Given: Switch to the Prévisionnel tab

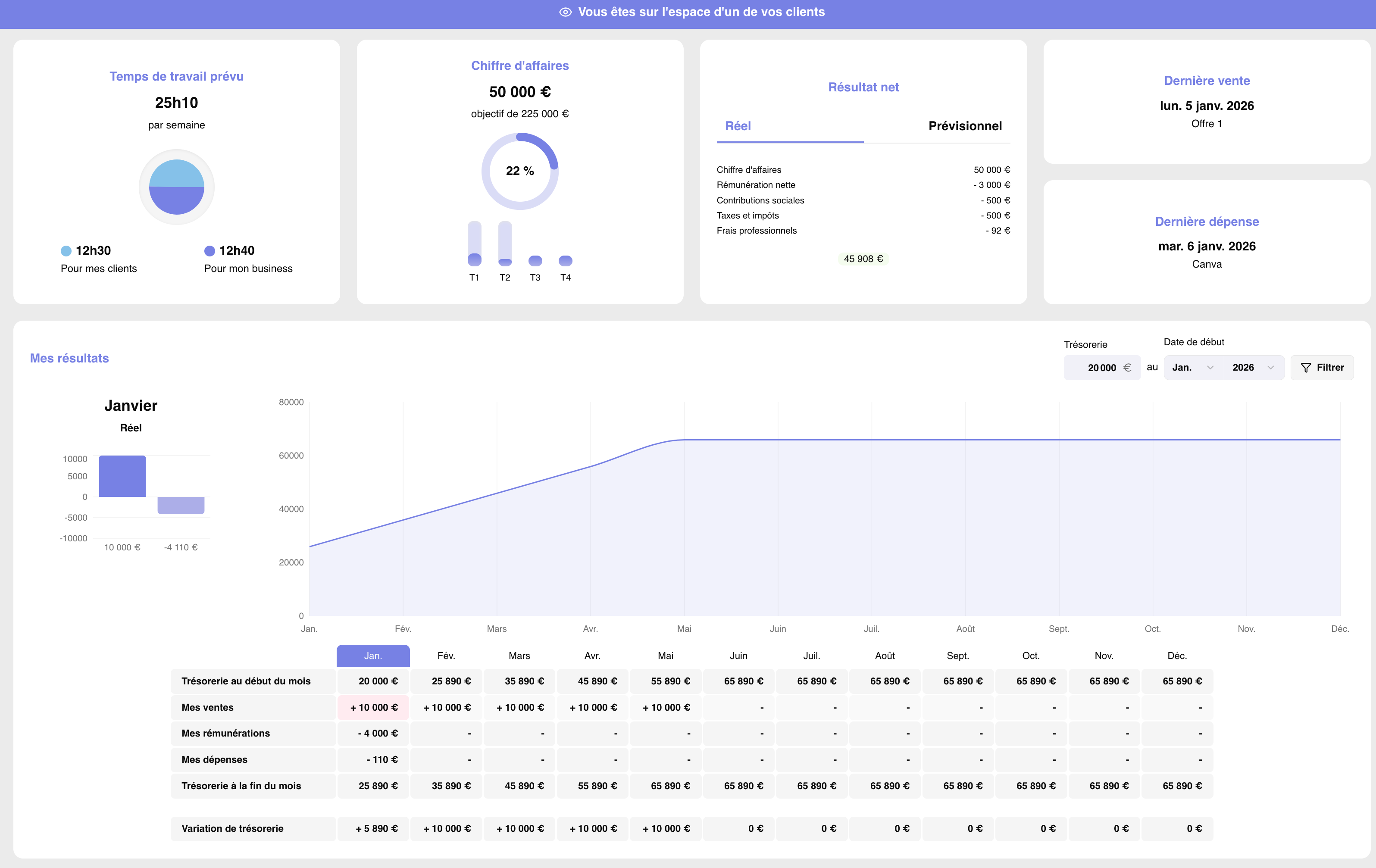Looking at the screenshot, I should 965,126.
